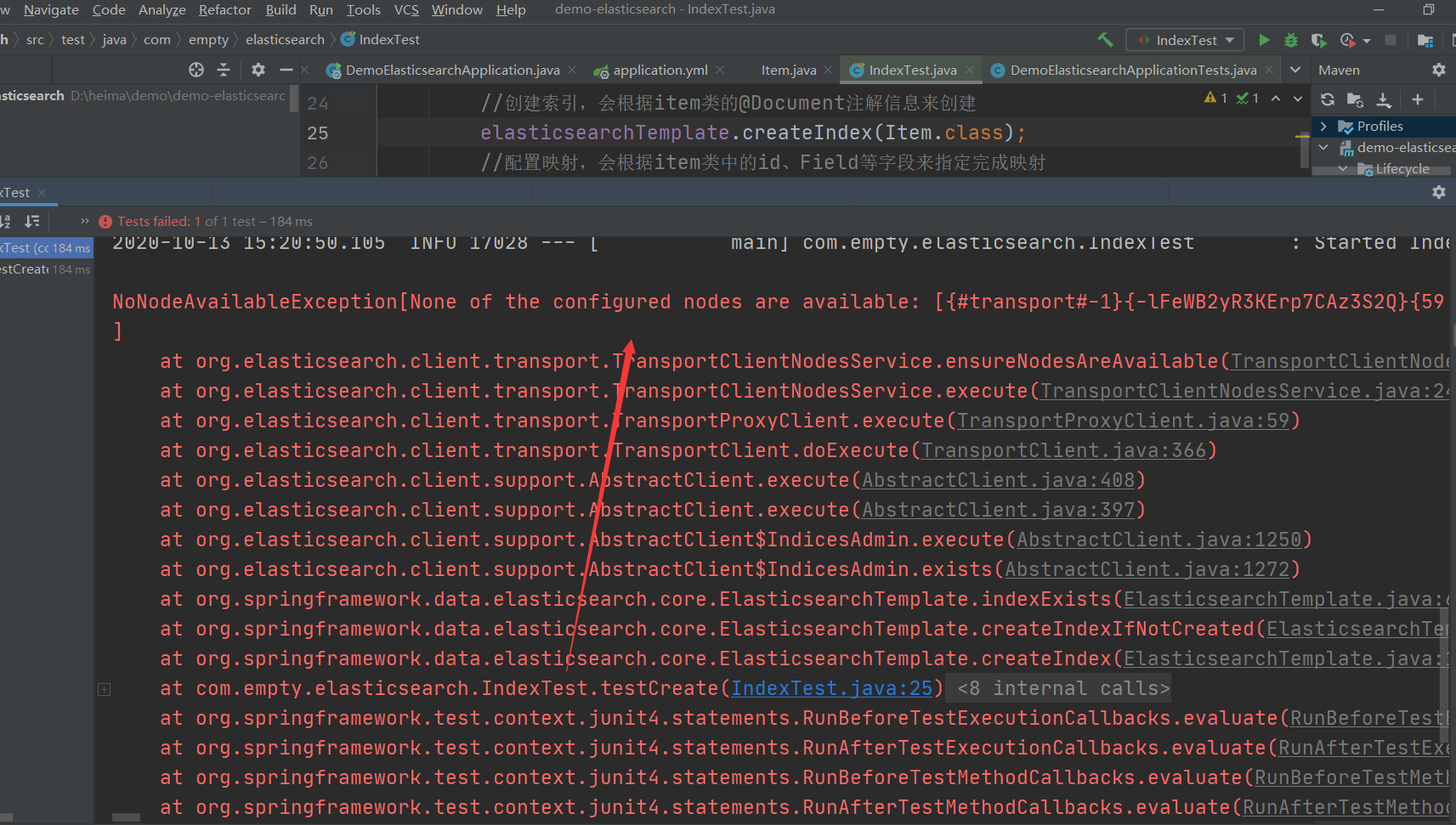Open the VCS menu
This screenshot has width=1456, height=825.
tap(406, 9)
